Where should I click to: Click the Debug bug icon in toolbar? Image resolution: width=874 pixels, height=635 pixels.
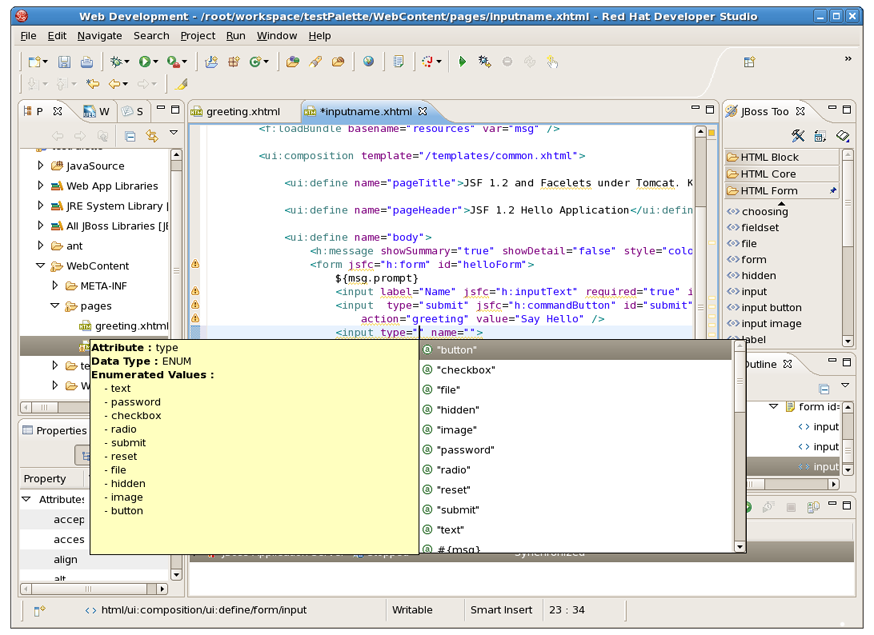(117, 62)
